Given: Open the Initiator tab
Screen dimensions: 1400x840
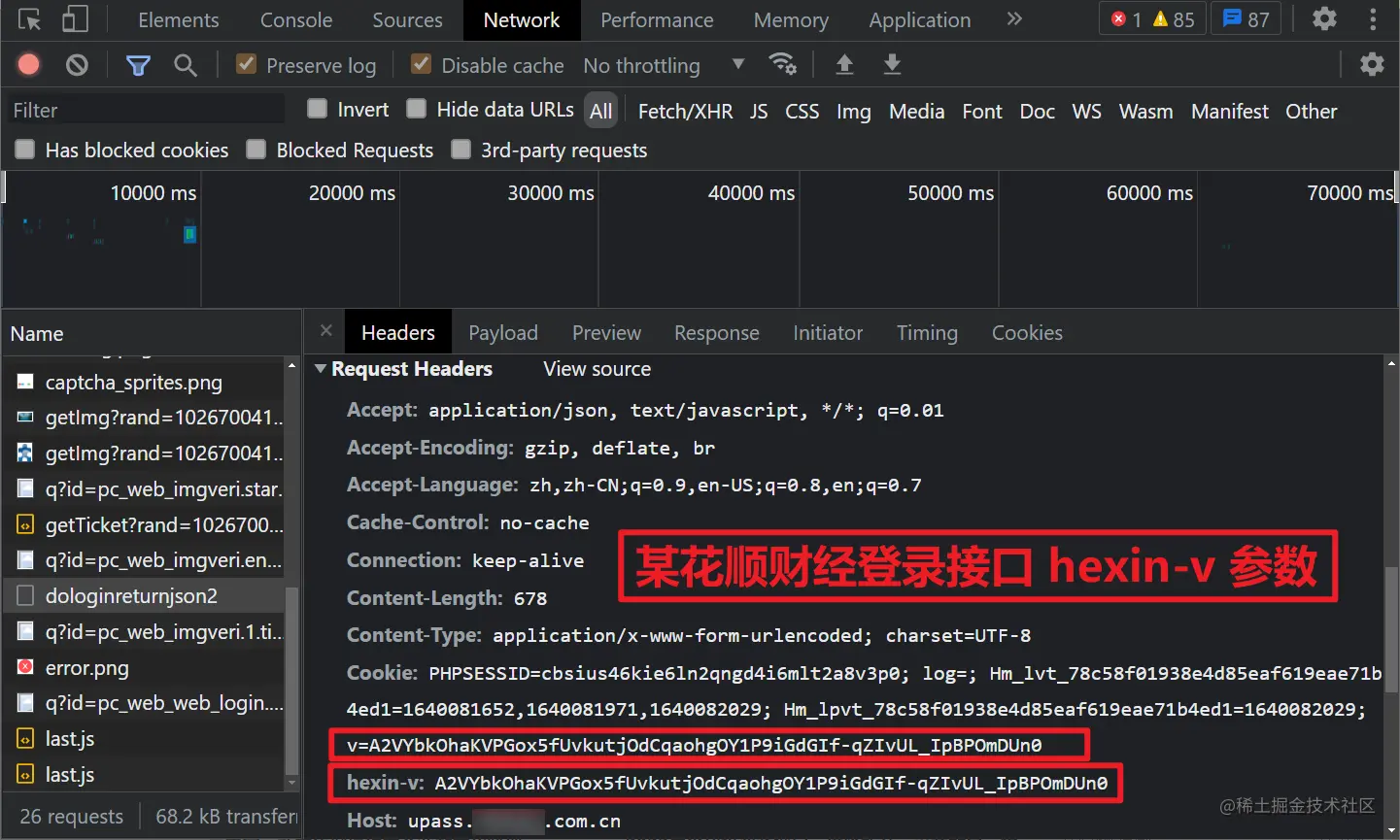Looking at the screenshot, I should pos(828,333).
